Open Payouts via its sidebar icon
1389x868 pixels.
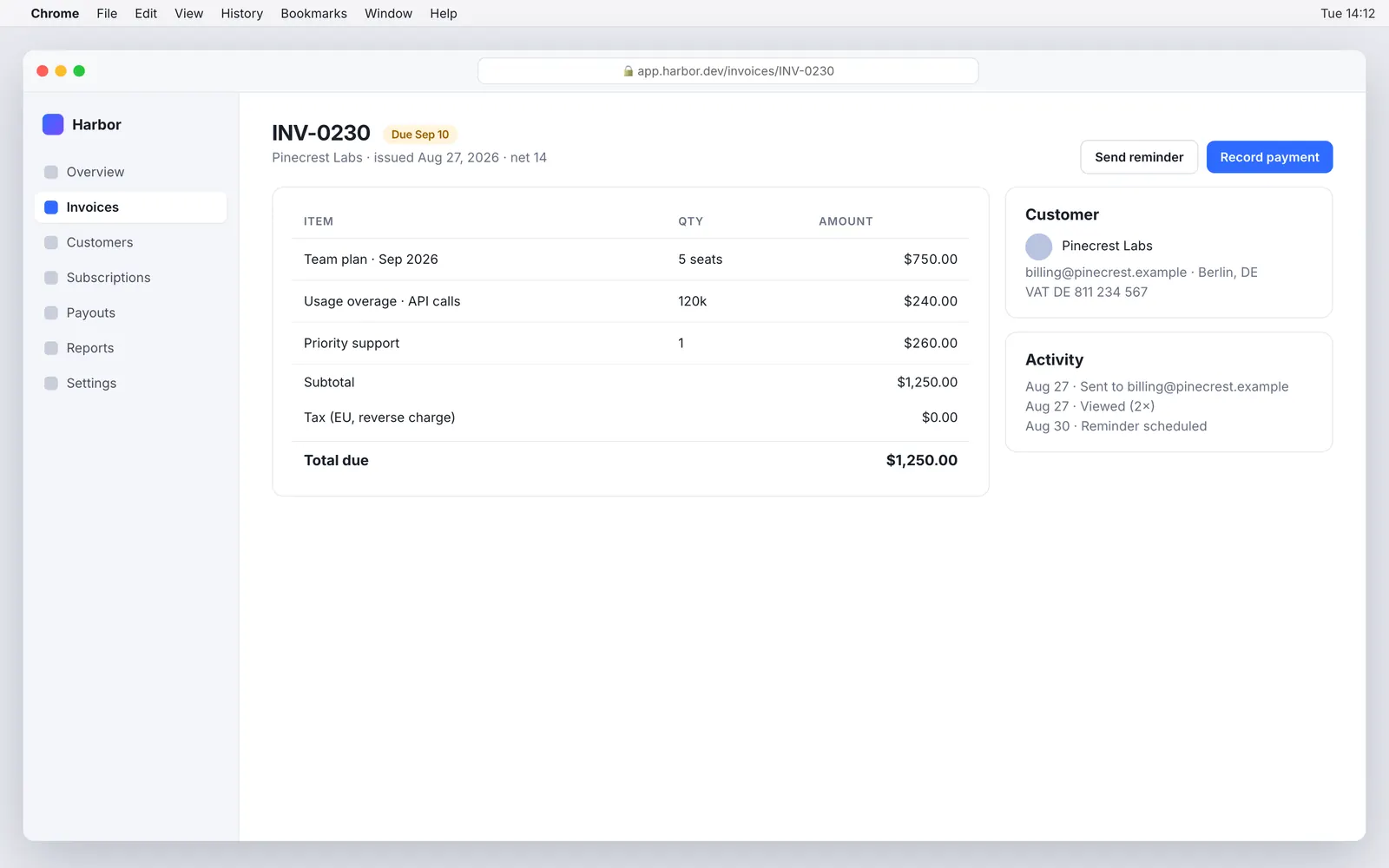click(51, 312)
